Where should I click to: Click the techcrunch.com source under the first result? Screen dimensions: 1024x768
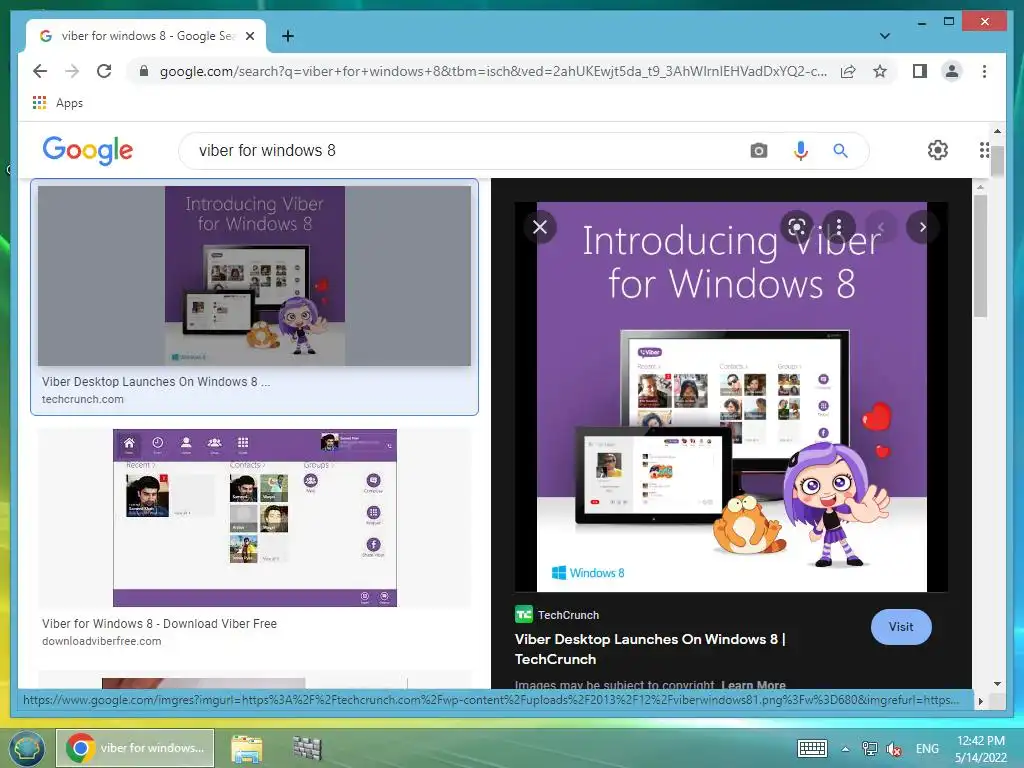point(83,399)
